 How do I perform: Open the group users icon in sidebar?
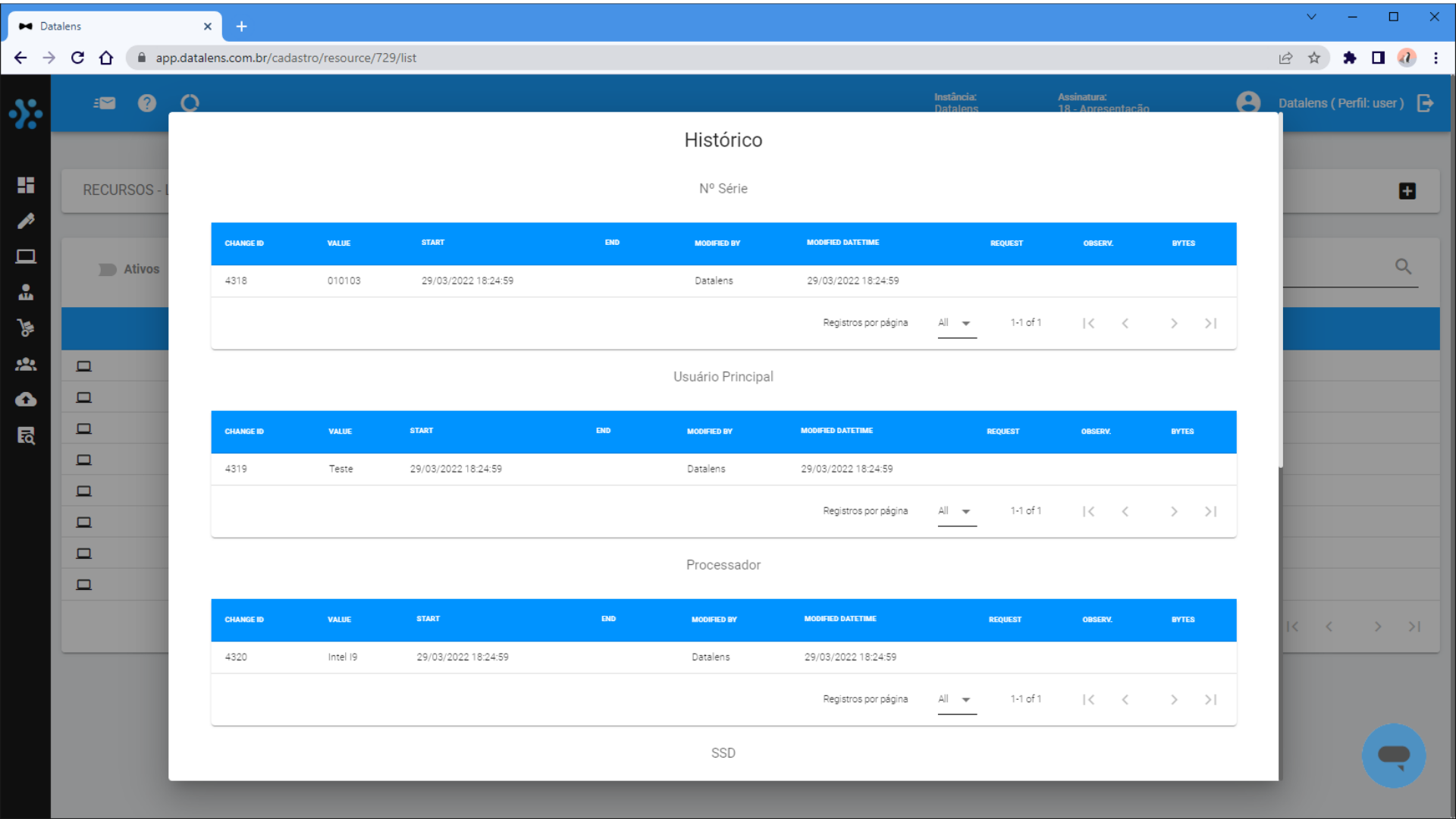tap(26, 364)
